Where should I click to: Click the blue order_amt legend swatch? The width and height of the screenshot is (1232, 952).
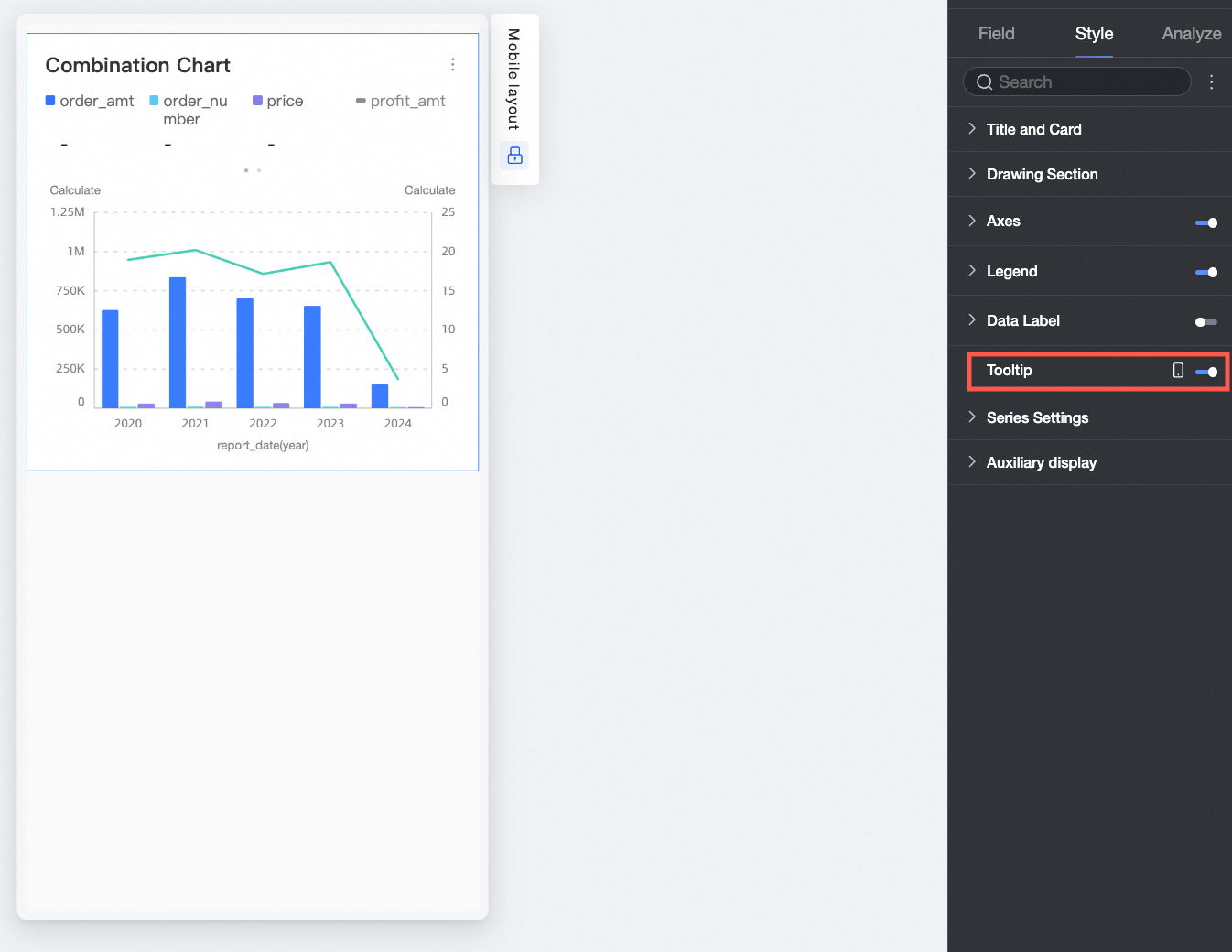tap(50, 101)
